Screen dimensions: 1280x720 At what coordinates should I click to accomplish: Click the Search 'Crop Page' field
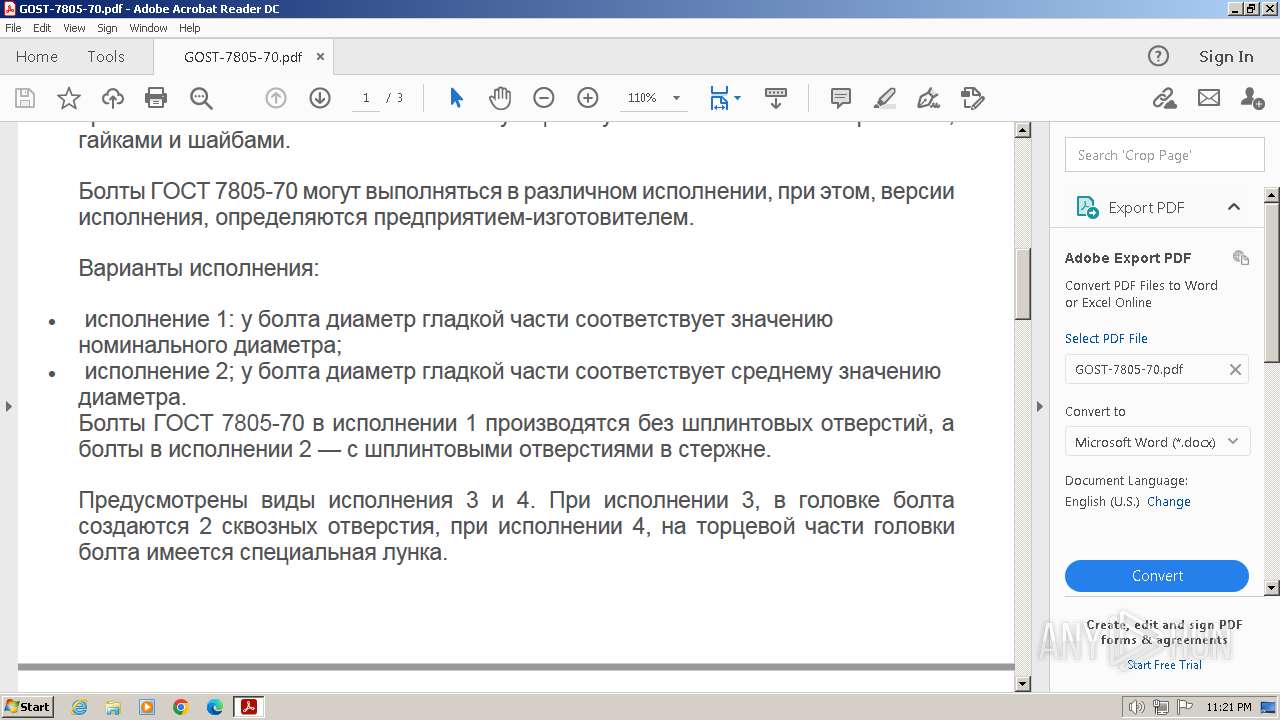tap(1165, 155)
